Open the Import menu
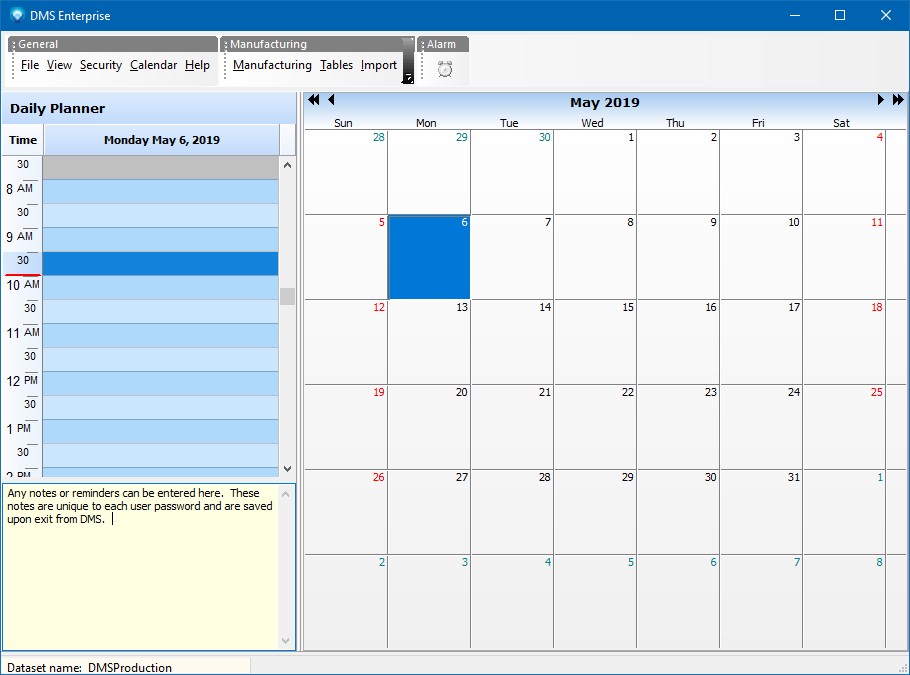Viewport: 910px width, 675px height. [x=379, y=65]
